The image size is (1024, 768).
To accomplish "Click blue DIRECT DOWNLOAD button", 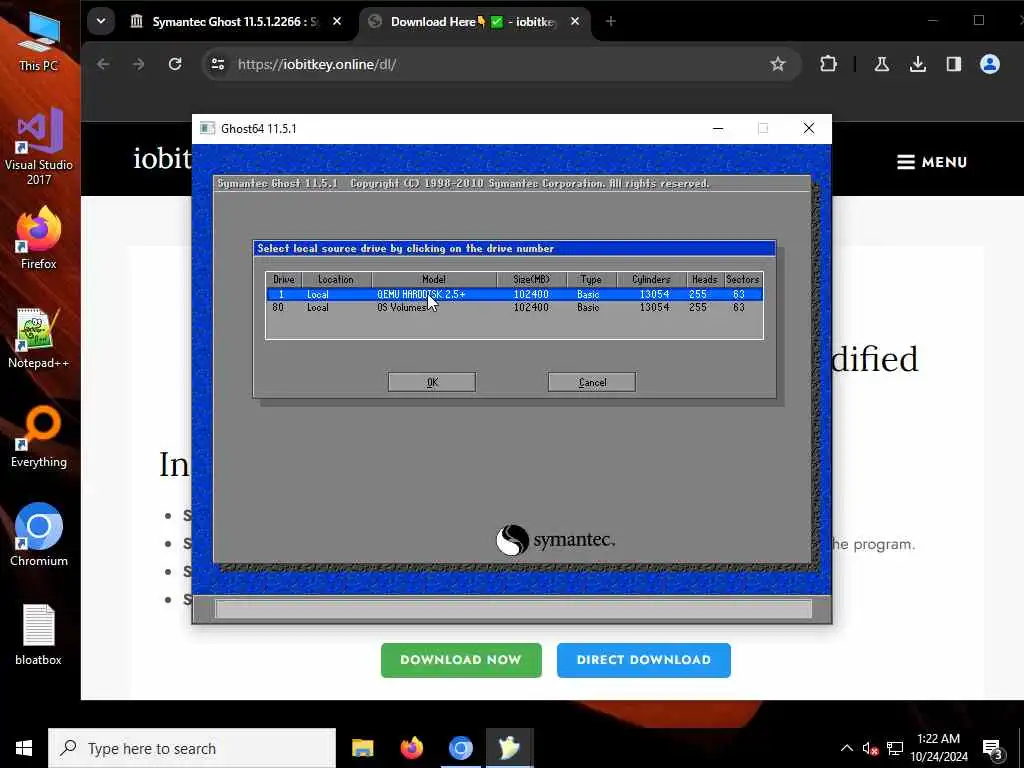I will tap(643, 660).
